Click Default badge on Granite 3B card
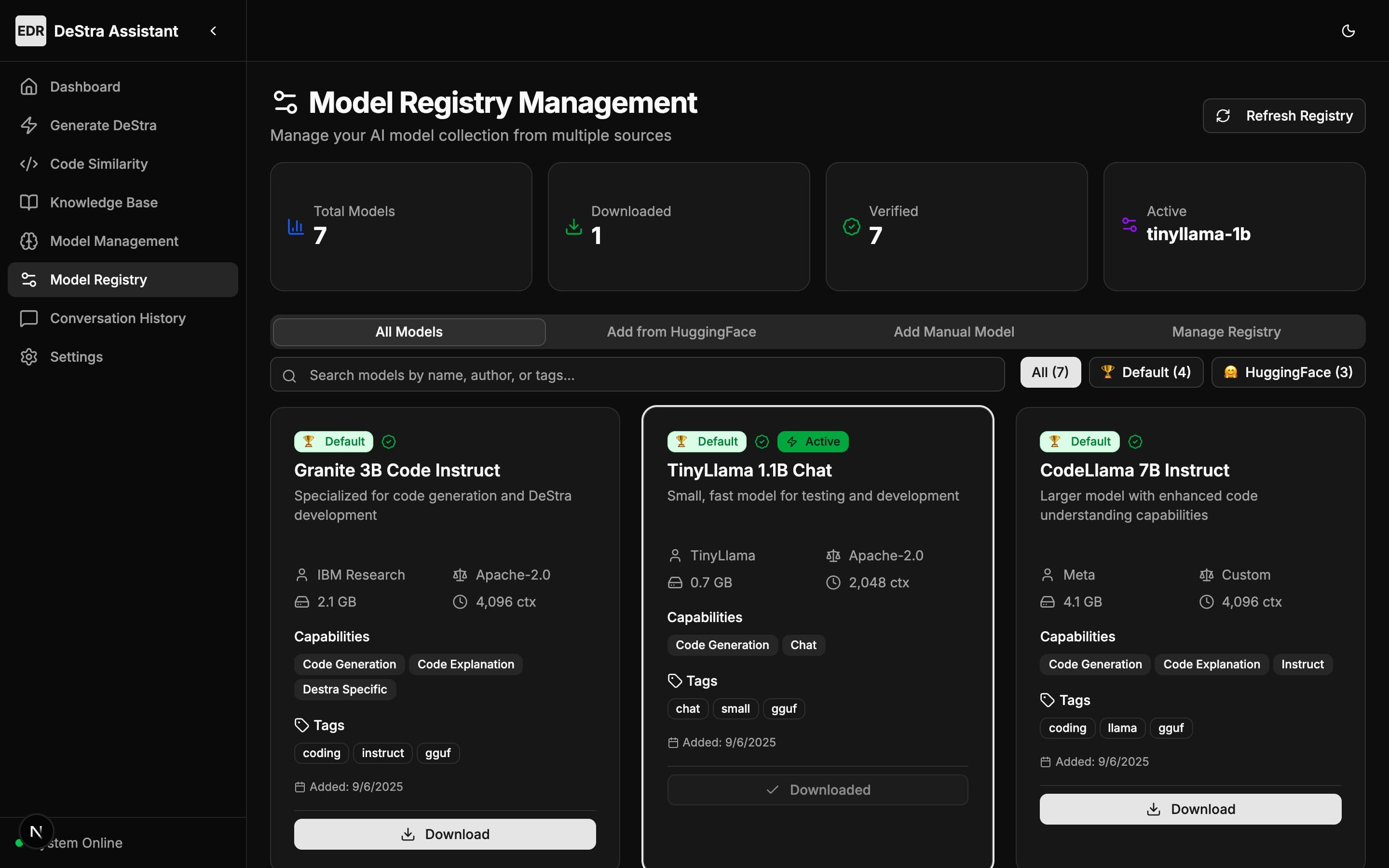 [333, 441]
